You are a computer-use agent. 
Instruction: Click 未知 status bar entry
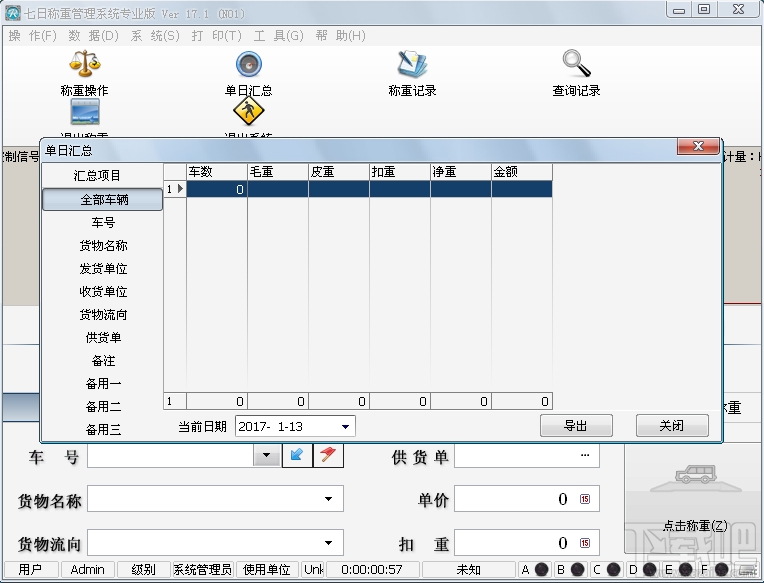click(x=469, y=569)
